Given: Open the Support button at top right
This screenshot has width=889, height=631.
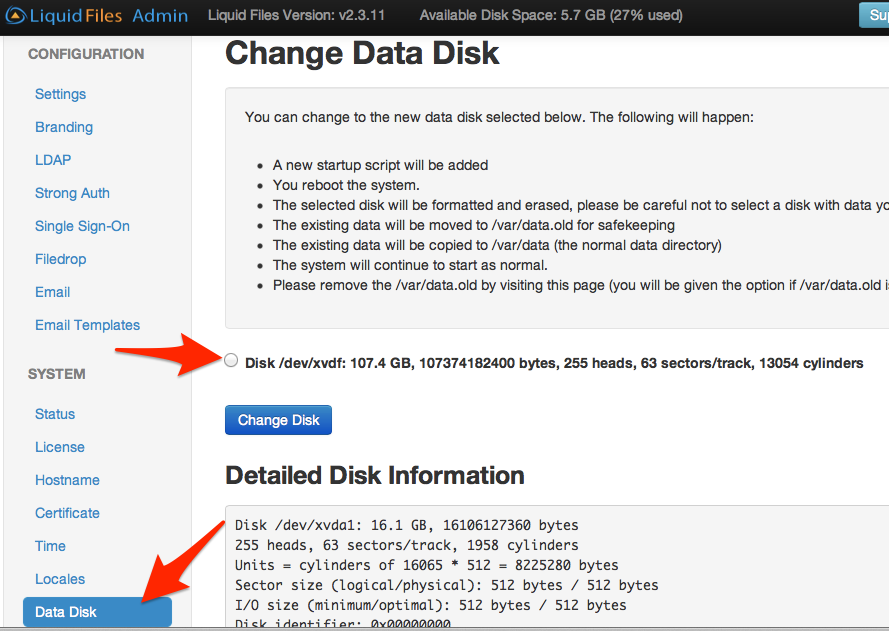Looking at the screenshot, I should coord(873,15).
